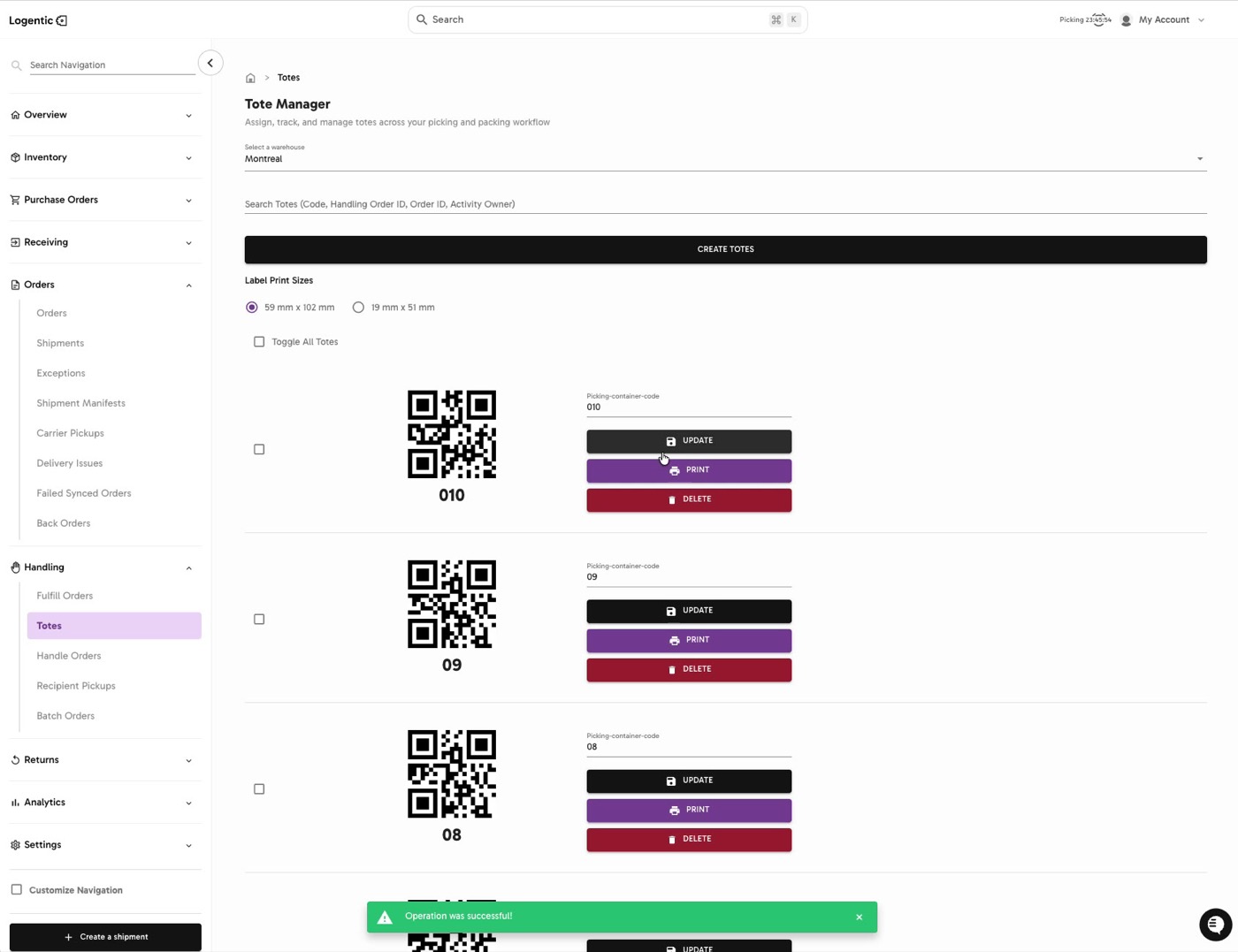Check the checkbox for tote 010
Viewport: 1238px width, 952px height.
click(x=259, y=450)
